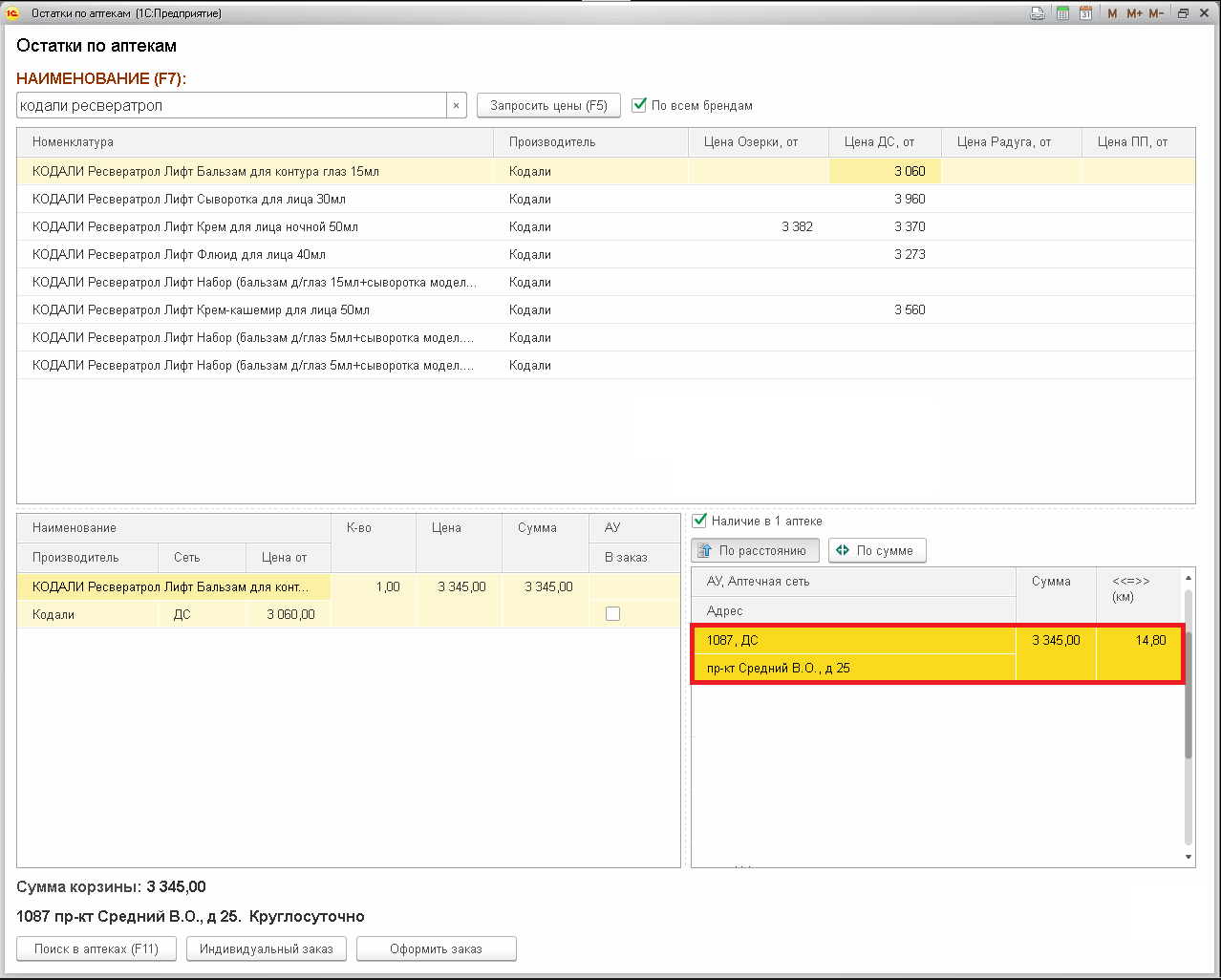Clear the search field with the x icon
The width and height of the screenshot is (1221, 980).
pos(457,106)
